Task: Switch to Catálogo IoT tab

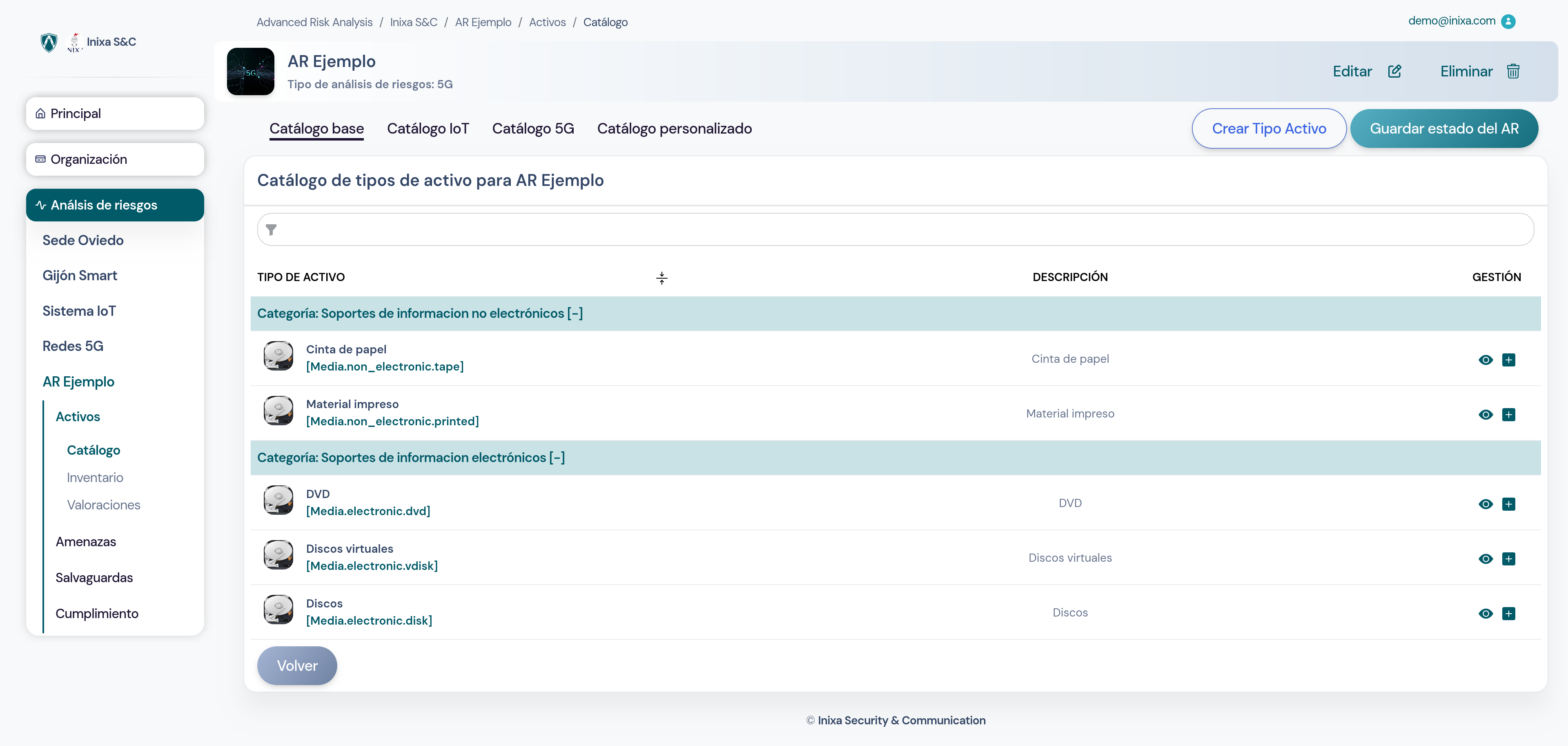Action: pyautogui.click(x=428, y=129)
